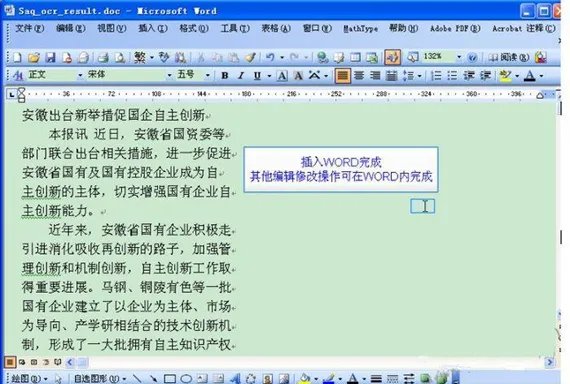Insert bulleted list

(x=452, y=76)
